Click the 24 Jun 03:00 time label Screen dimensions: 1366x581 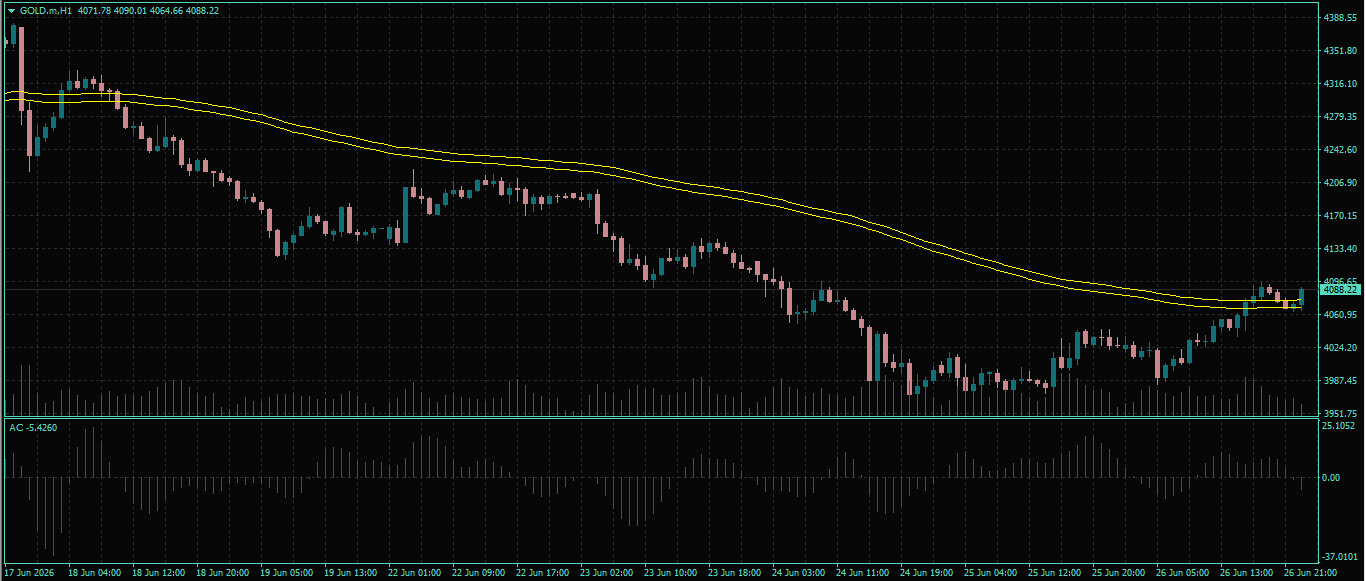click(x=798, y=573)
